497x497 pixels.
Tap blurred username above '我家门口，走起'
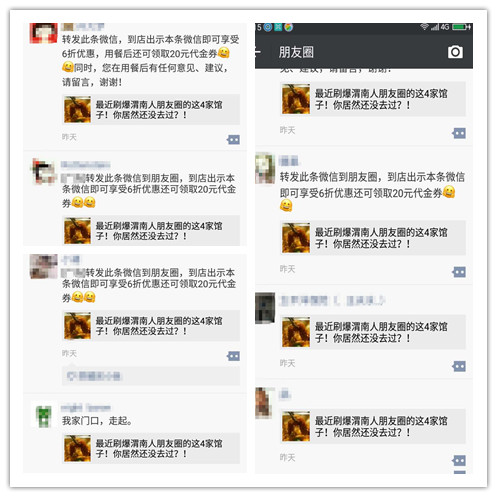(x=86, y=408)
